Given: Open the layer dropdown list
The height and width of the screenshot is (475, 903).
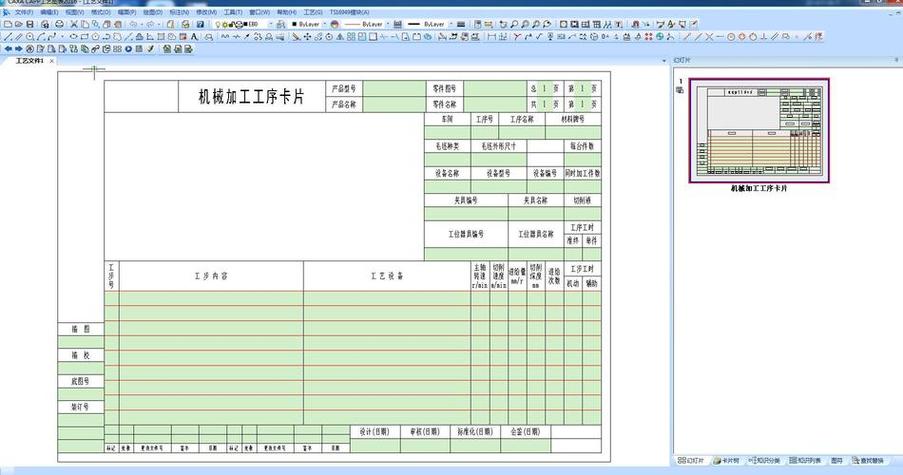Looking at the screenshot, I should tap(271, 24).
